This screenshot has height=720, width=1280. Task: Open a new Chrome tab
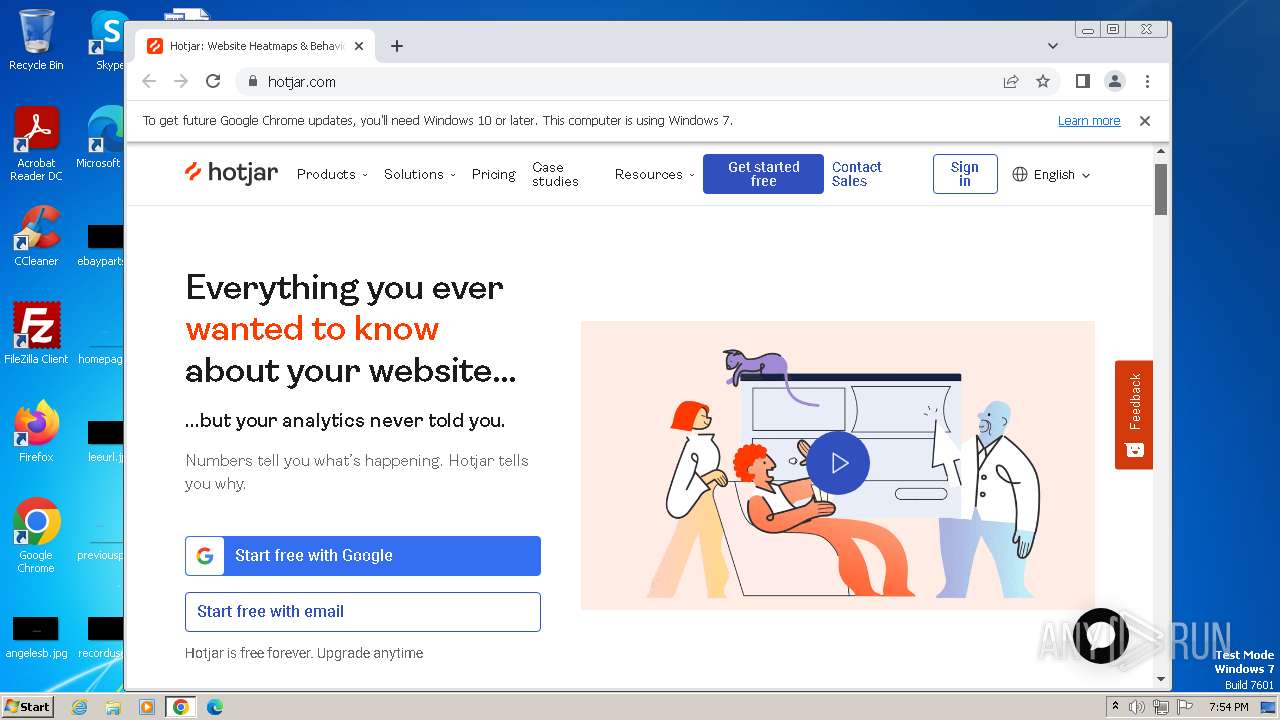[x=397, y=46]
